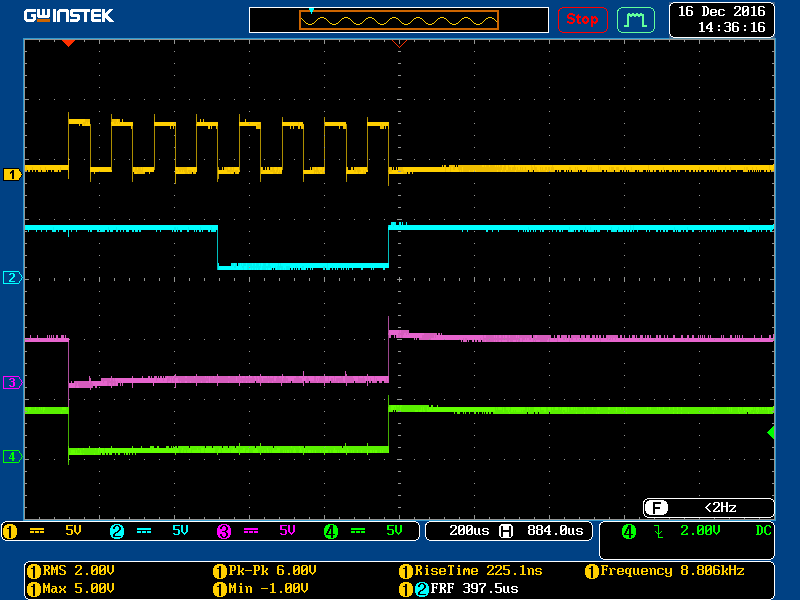
Task: Click the yellow channel 1 number badge
Action: click(x=10, y=531)
